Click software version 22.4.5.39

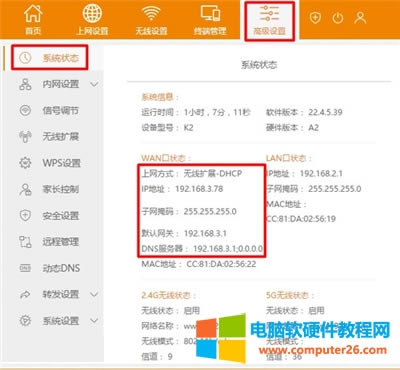325,112
